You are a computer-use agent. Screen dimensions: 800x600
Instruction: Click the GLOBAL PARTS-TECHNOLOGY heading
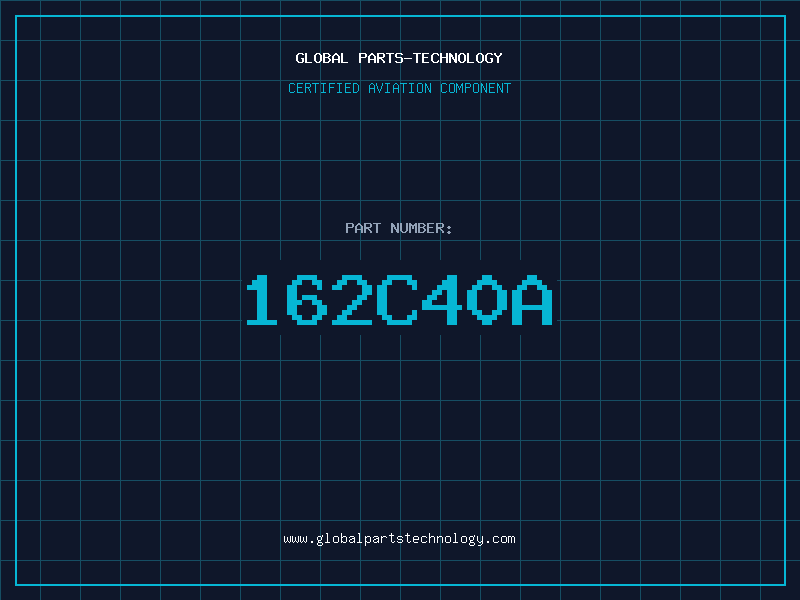point(399,58)
